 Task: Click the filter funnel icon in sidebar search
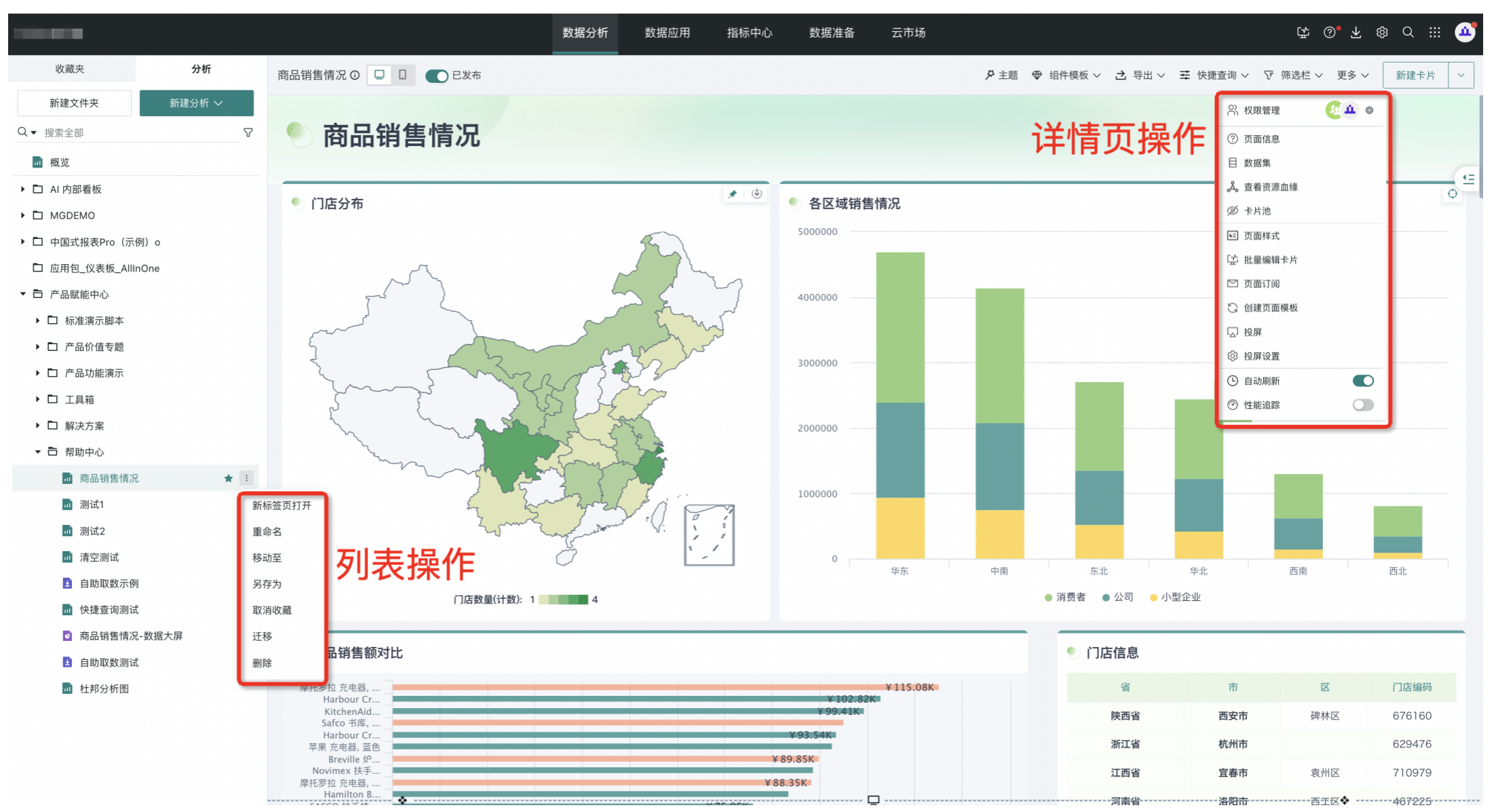(248, 132)
